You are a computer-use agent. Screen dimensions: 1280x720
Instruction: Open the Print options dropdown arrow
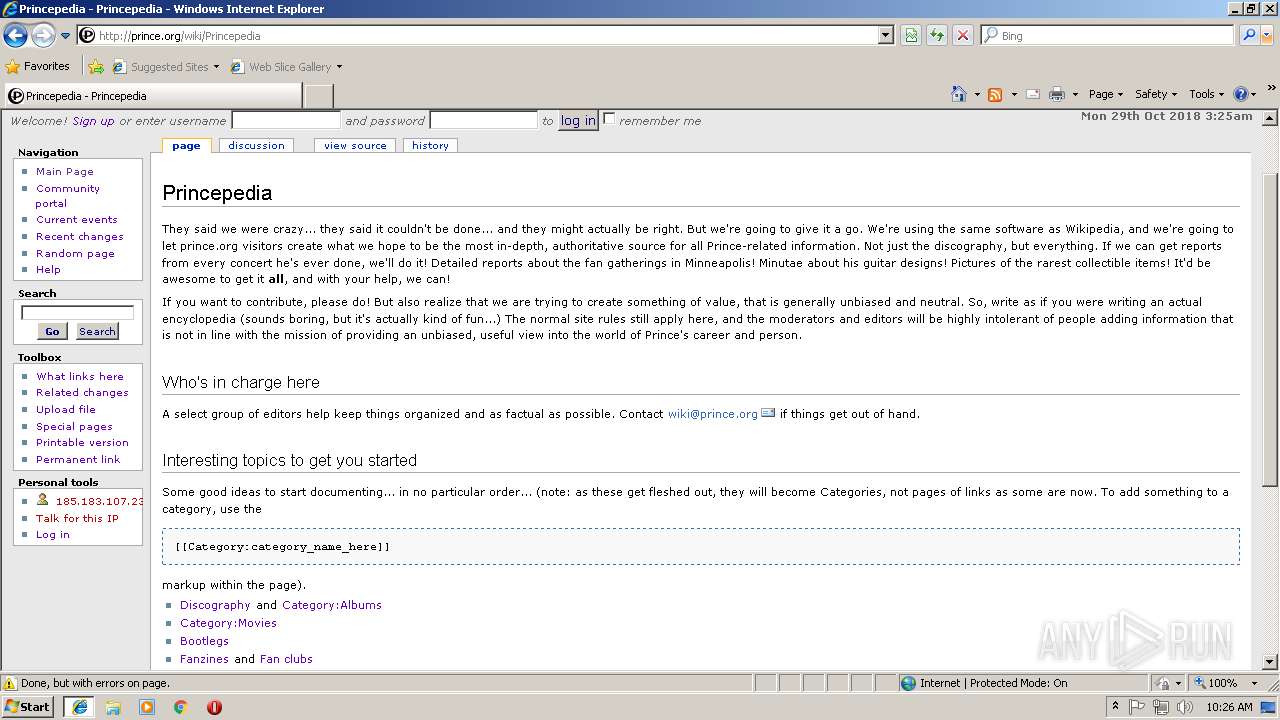coord(1075,94)
